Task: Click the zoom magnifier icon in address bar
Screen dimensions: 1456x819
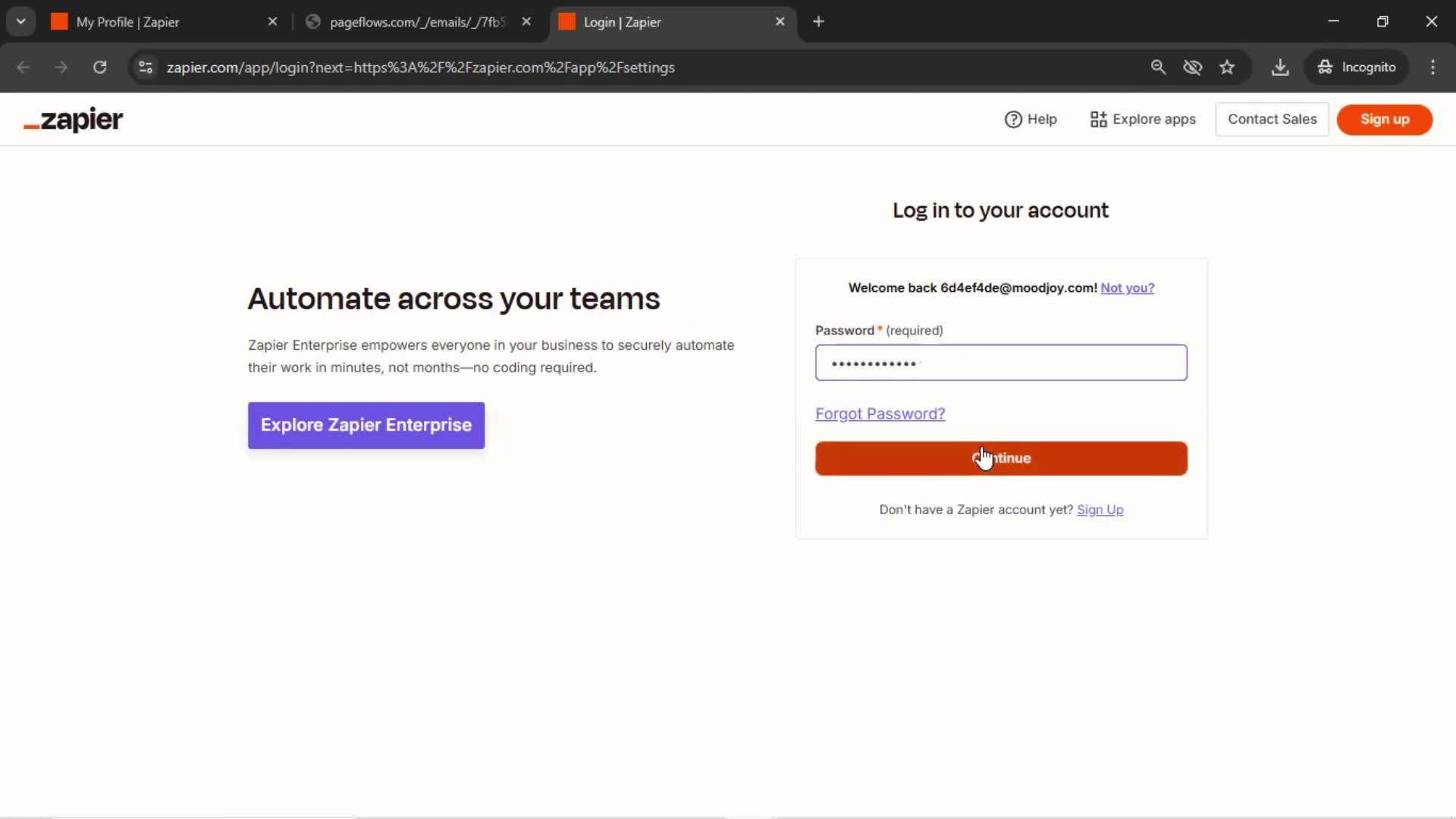Action: (x=1158, y=67)
